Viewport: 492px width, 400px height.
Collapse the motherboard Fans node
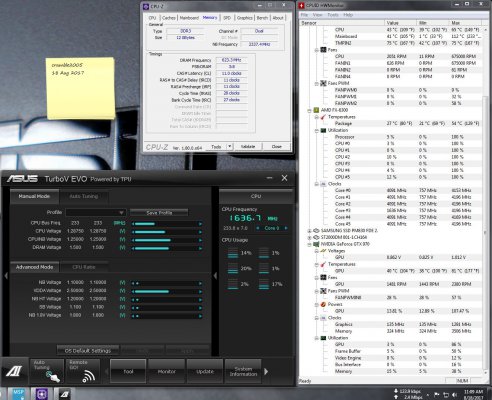tap(316, 50)
